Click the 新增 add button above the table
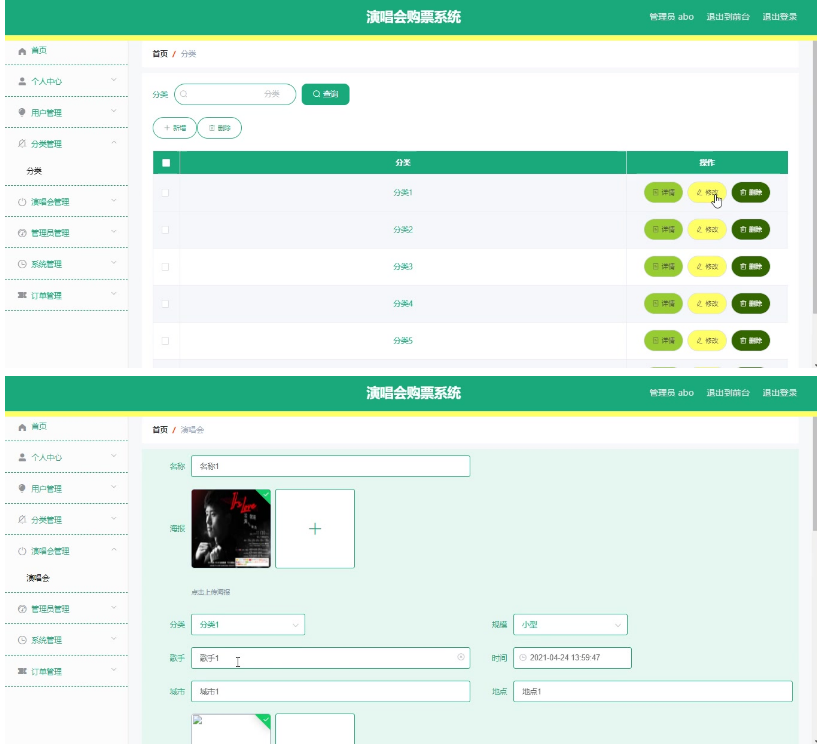817x746 pixels. (x=175, y=128)
